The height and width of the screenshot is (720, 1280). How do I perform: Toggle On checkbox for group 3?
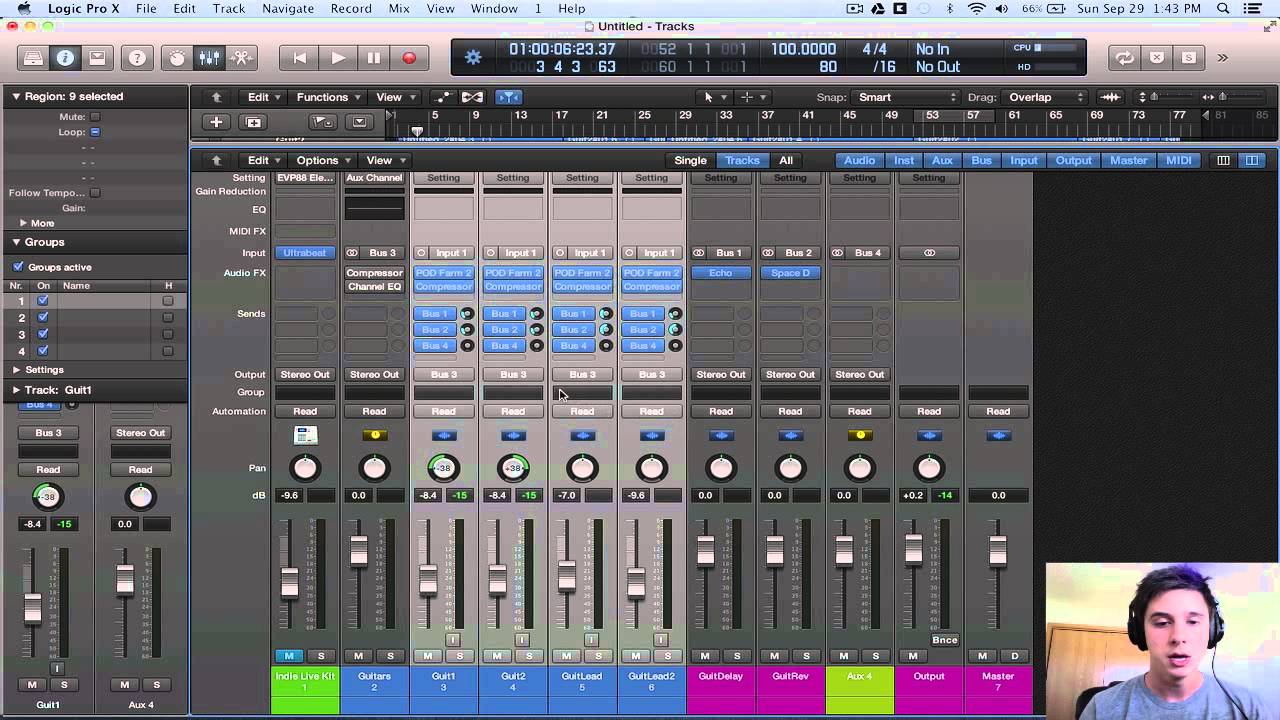tap(43, 334)
